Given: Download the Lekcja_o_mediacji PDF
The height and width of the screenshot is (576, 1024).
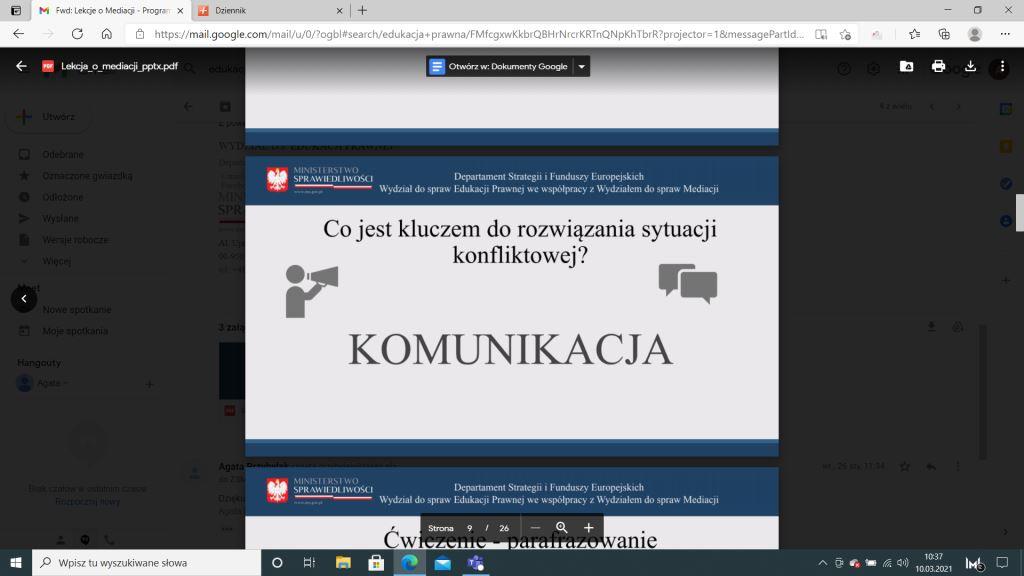Looking at the screenshot, I should (970, 67).
